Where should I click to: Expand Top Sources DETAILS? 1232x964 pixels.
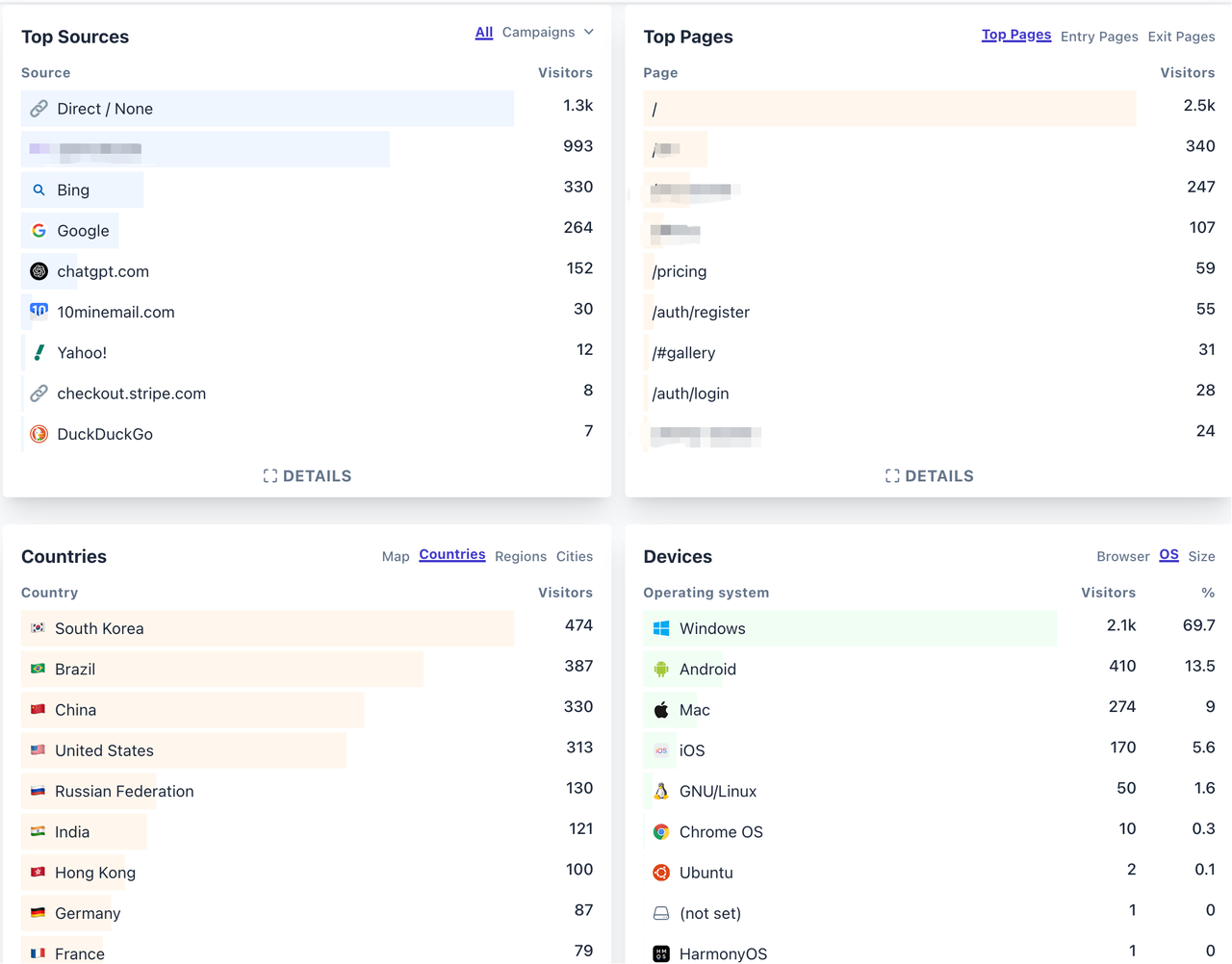(x=307, y=476)
